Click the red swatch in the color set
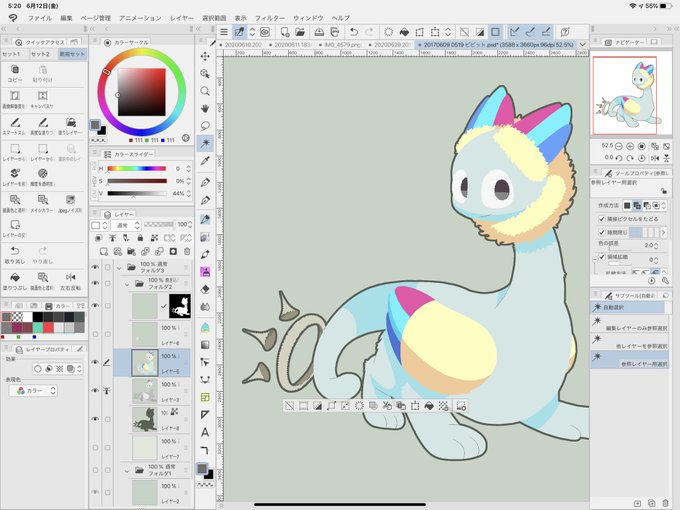This screenshot has height=510, width=680. coord(48,327)
